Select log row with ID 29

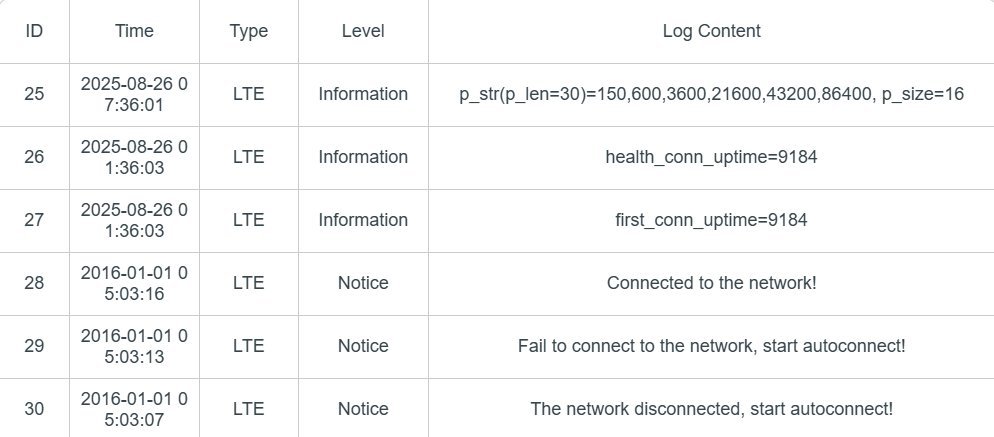click(x=34, y=346)
